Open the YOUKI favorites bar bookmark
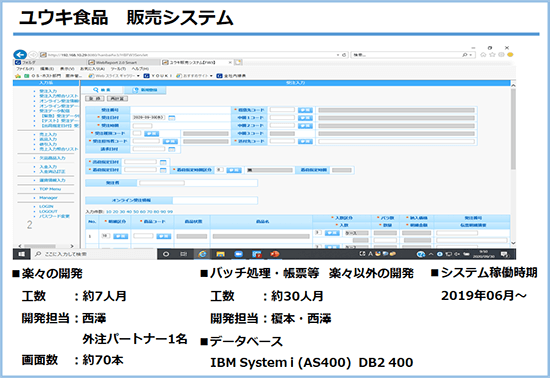 [x=158, y=76]
